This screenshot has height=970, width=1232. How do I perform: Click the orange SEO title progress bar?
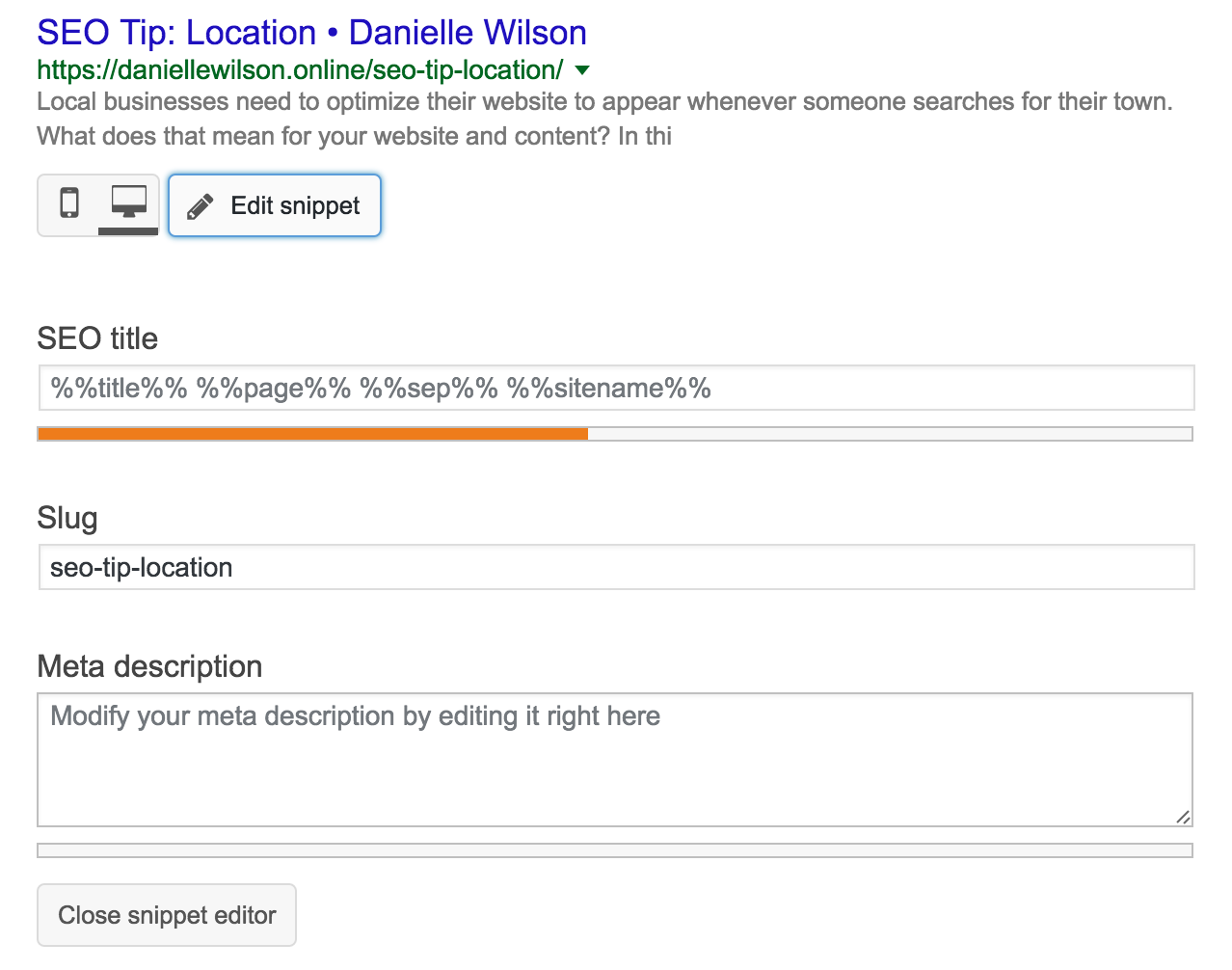[x=615, y=434]
